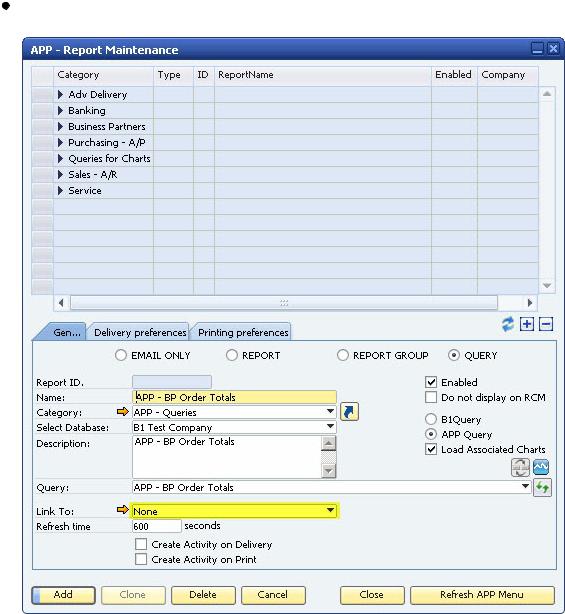Screen dimensions: 565x614
Task: Choose the B1Query radio option
Action: [431, 419]
